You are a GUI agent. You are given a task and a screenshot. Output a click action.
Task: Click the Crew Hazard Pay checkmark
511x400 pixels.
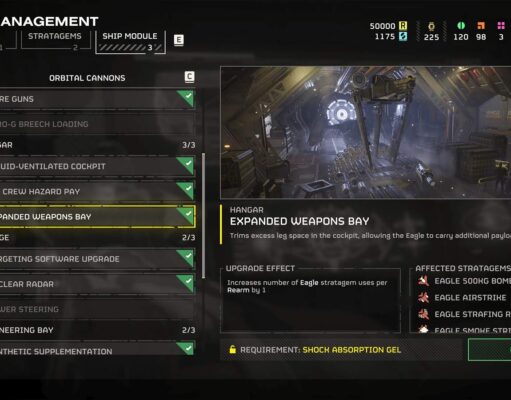[187, 191]
